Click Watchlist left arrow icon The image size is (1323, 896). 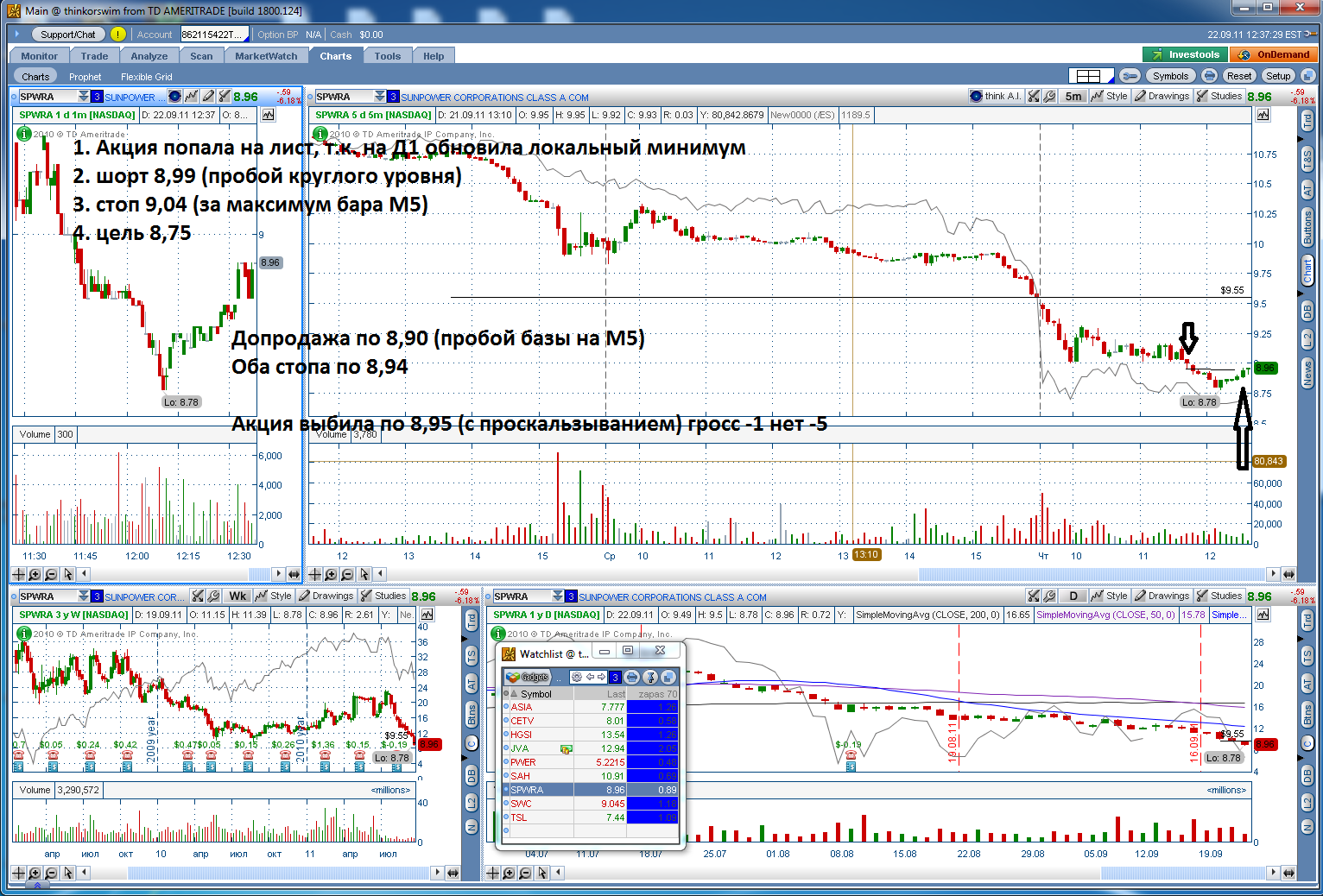(x=591, y=677)
